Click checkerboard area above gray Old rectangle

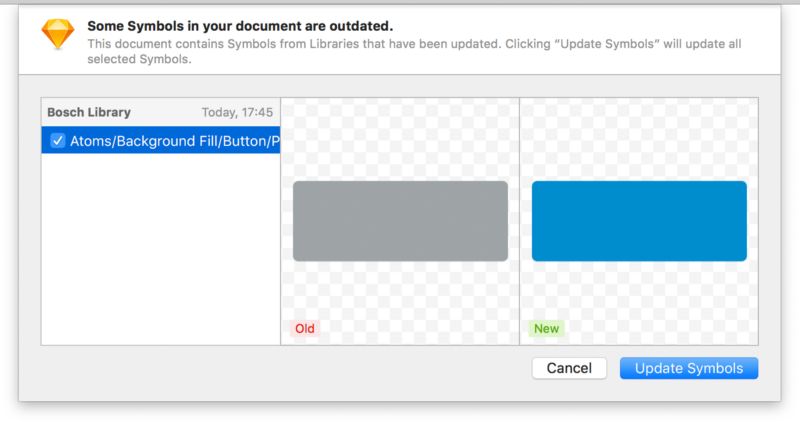click(x=401, y=139)
